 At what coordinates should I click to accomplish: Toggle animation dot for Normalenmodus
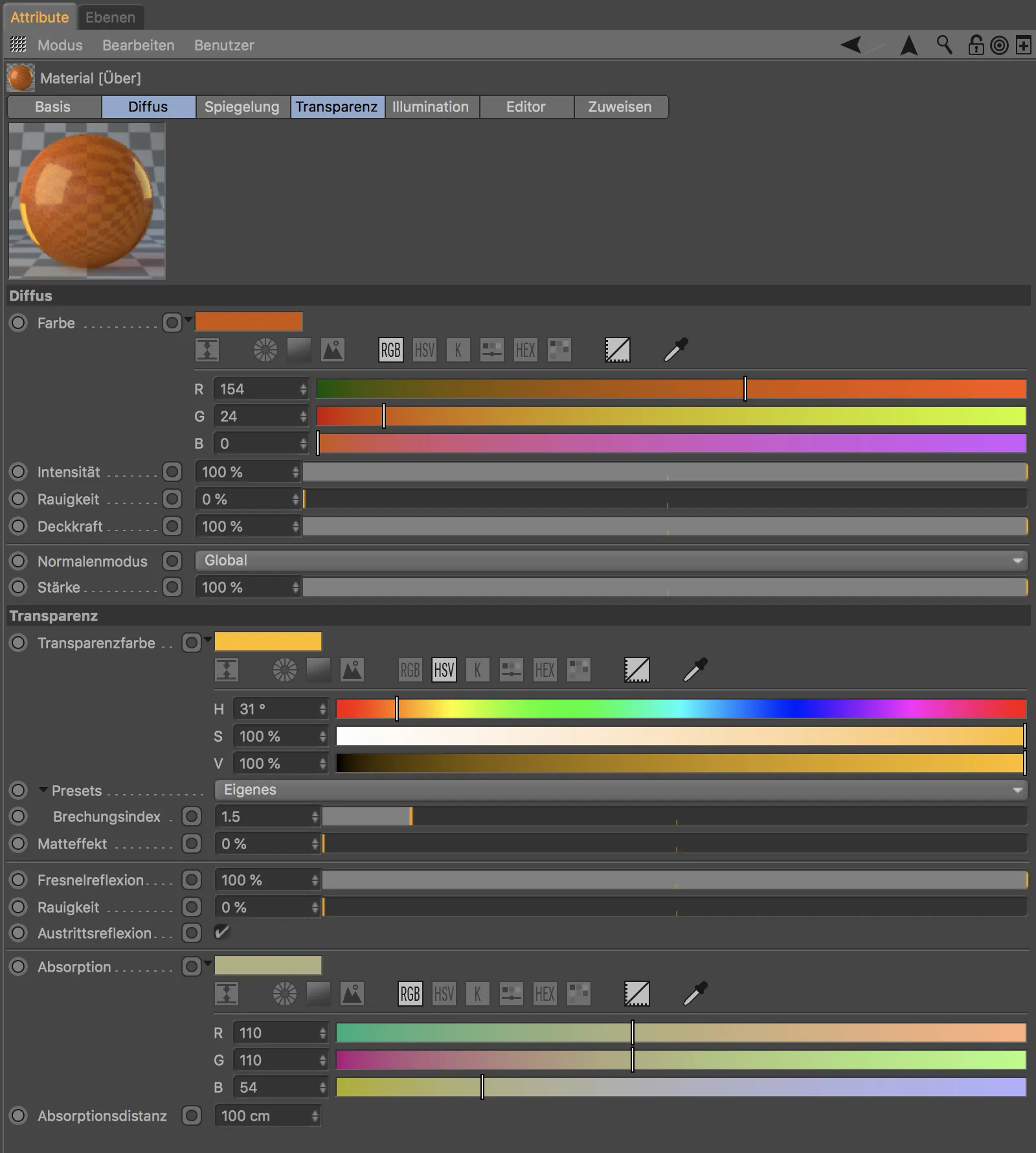click(x=18, y=561)
